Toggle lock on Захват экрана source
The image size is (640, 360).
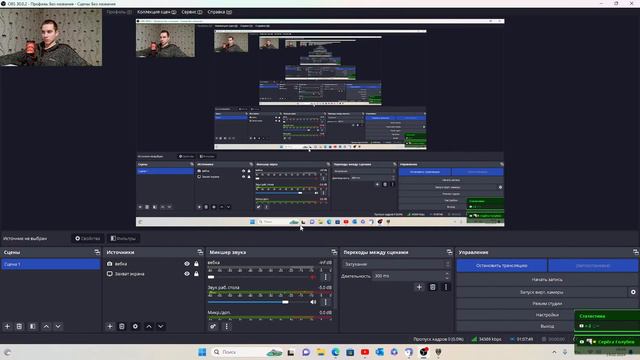pos(196,274)
